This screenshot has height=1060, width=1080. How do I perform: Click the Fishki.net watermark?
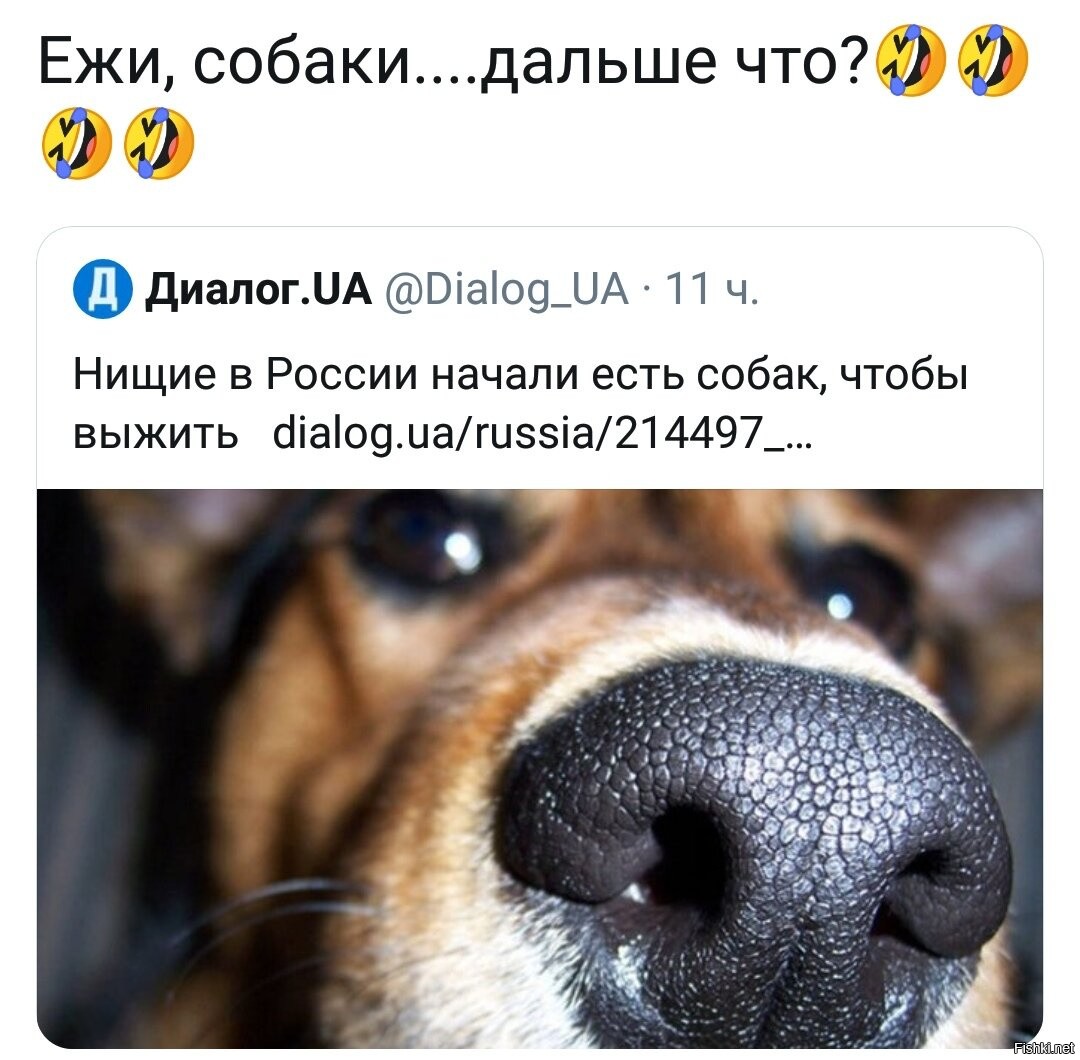tap(1045, 1048)
